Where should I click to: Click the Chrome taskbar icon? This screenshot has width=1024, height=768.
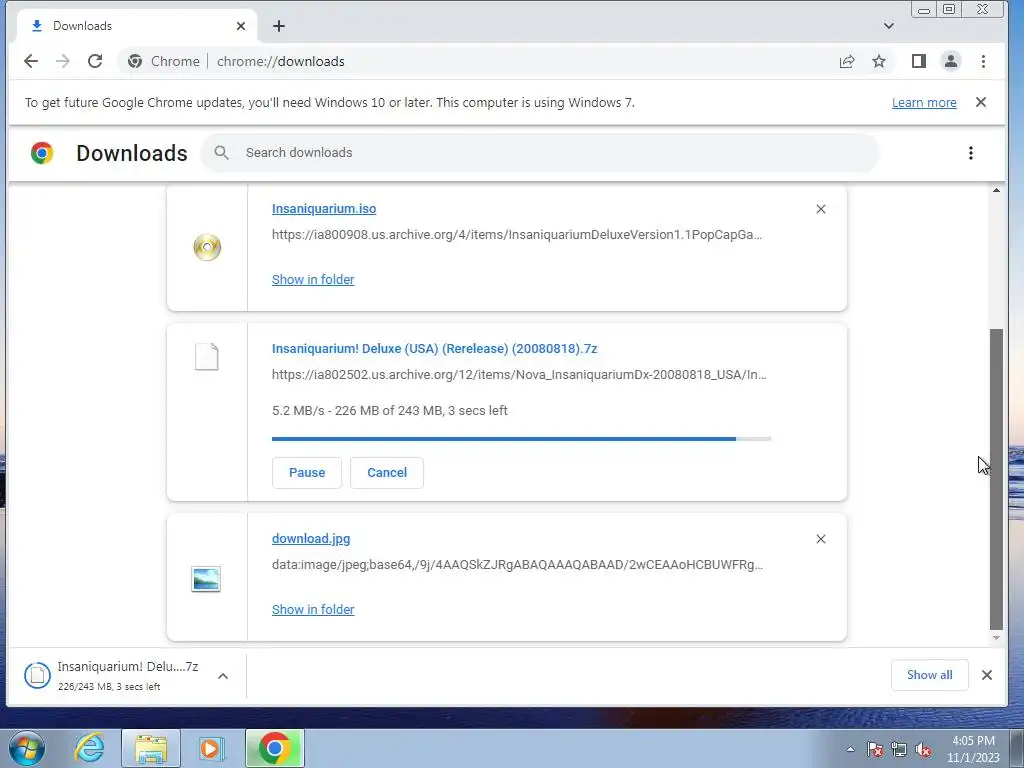(x=275, y=748)
